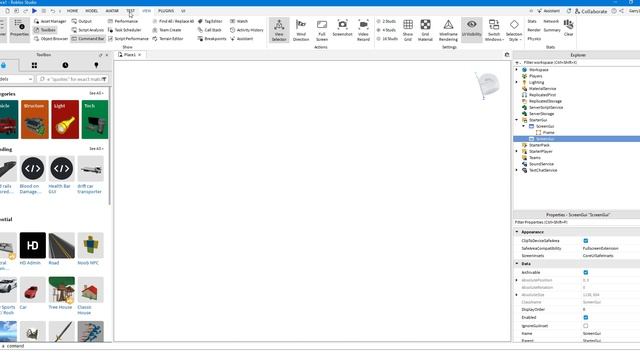Show the Output window
The width and height of the screenshot is (640, 360).
tap(82, 21)
